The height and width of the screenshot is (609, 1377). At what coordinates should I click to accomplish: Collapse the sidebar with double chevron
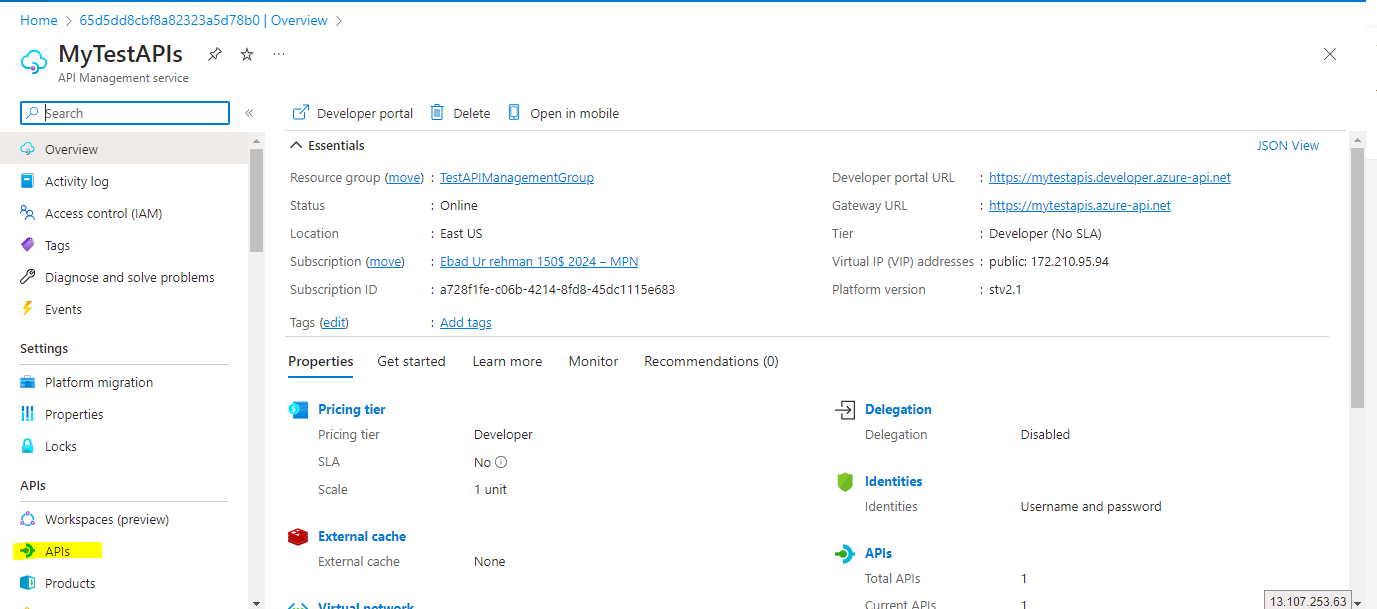(249, 113)
